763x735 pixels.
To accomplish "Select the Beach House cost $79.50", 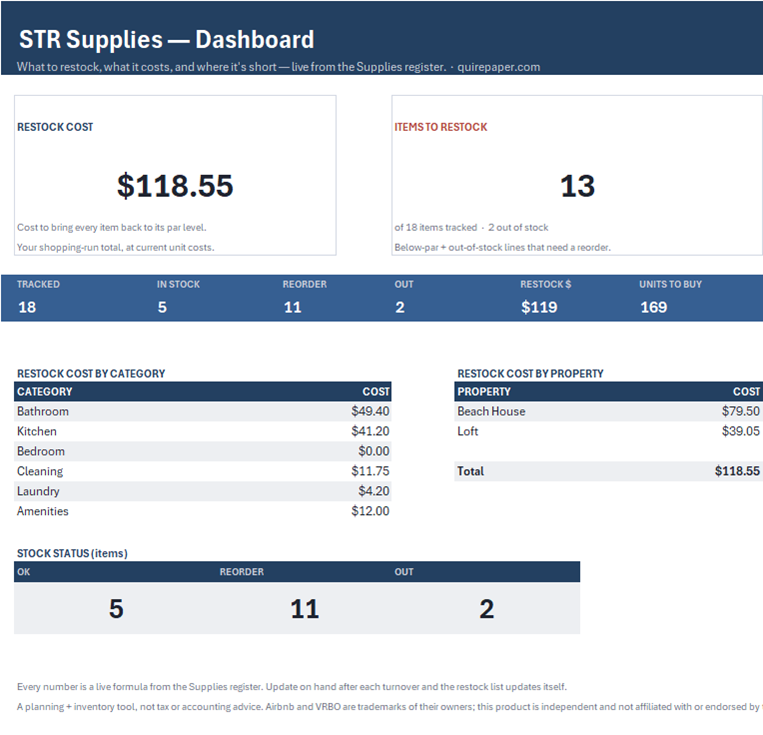I will point(741,411).
